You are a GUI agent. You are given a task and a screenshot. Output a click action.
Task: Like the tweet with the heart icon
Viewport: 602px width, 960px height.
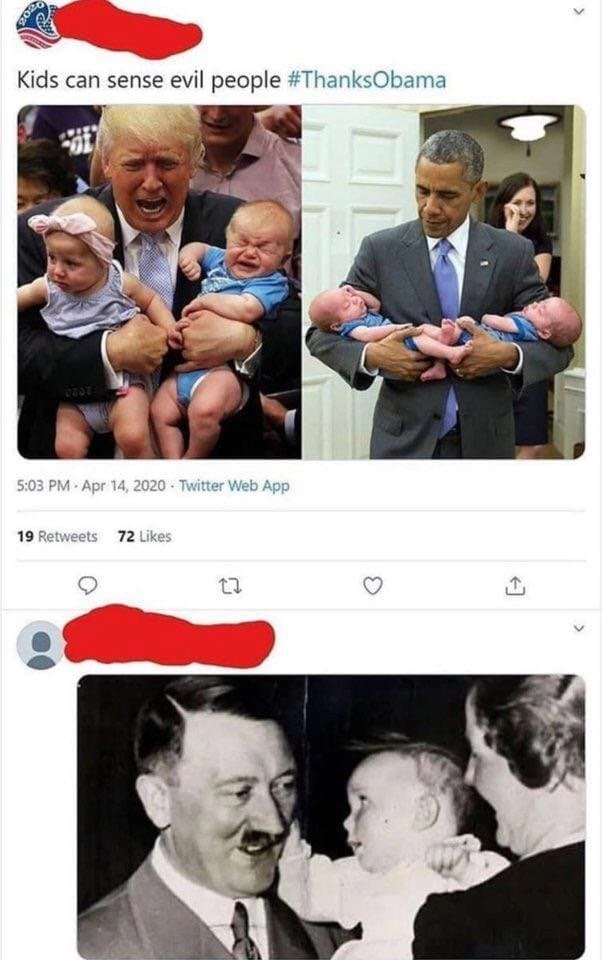coord(373,586)
